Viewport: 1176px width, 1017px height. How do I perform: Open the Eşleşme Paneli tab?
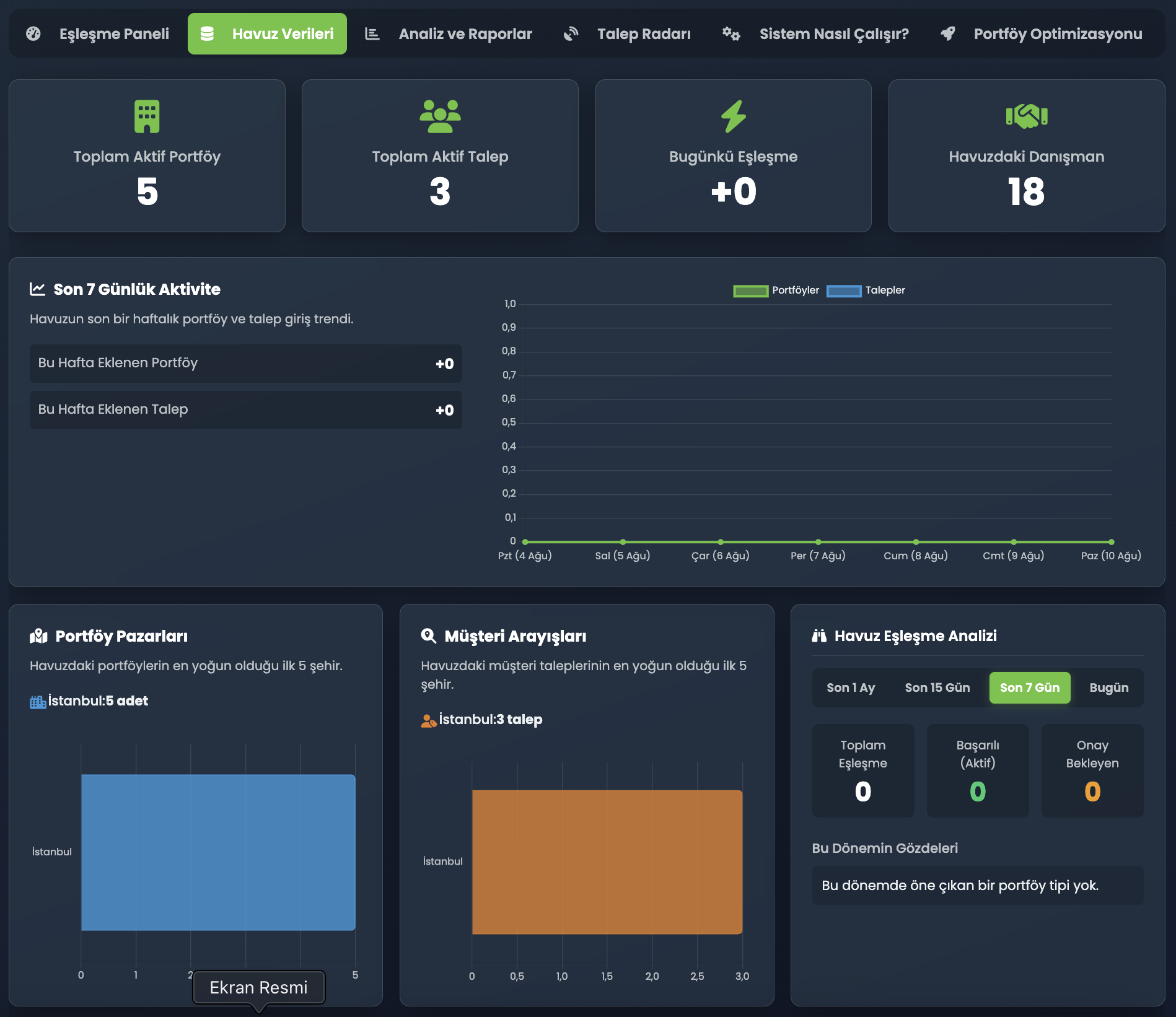[x=98, y=34]
